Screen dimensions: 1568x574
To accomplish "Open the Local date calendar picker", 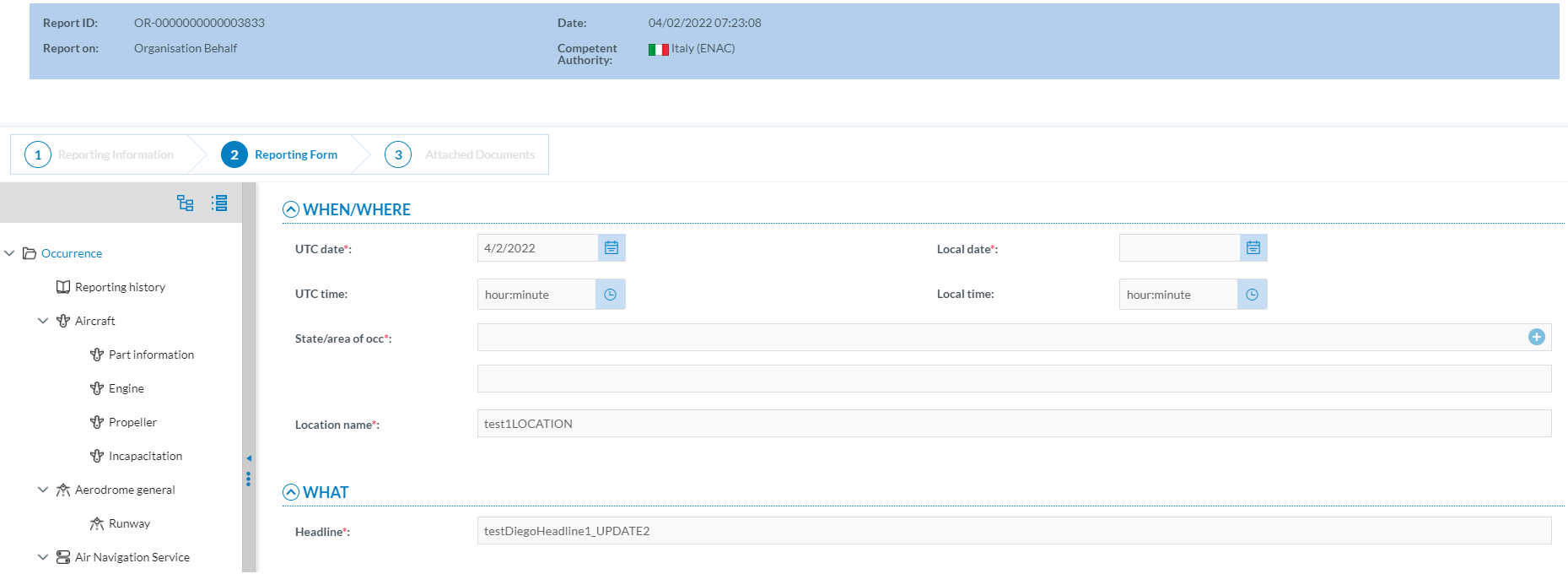I will click(1253, 248).
